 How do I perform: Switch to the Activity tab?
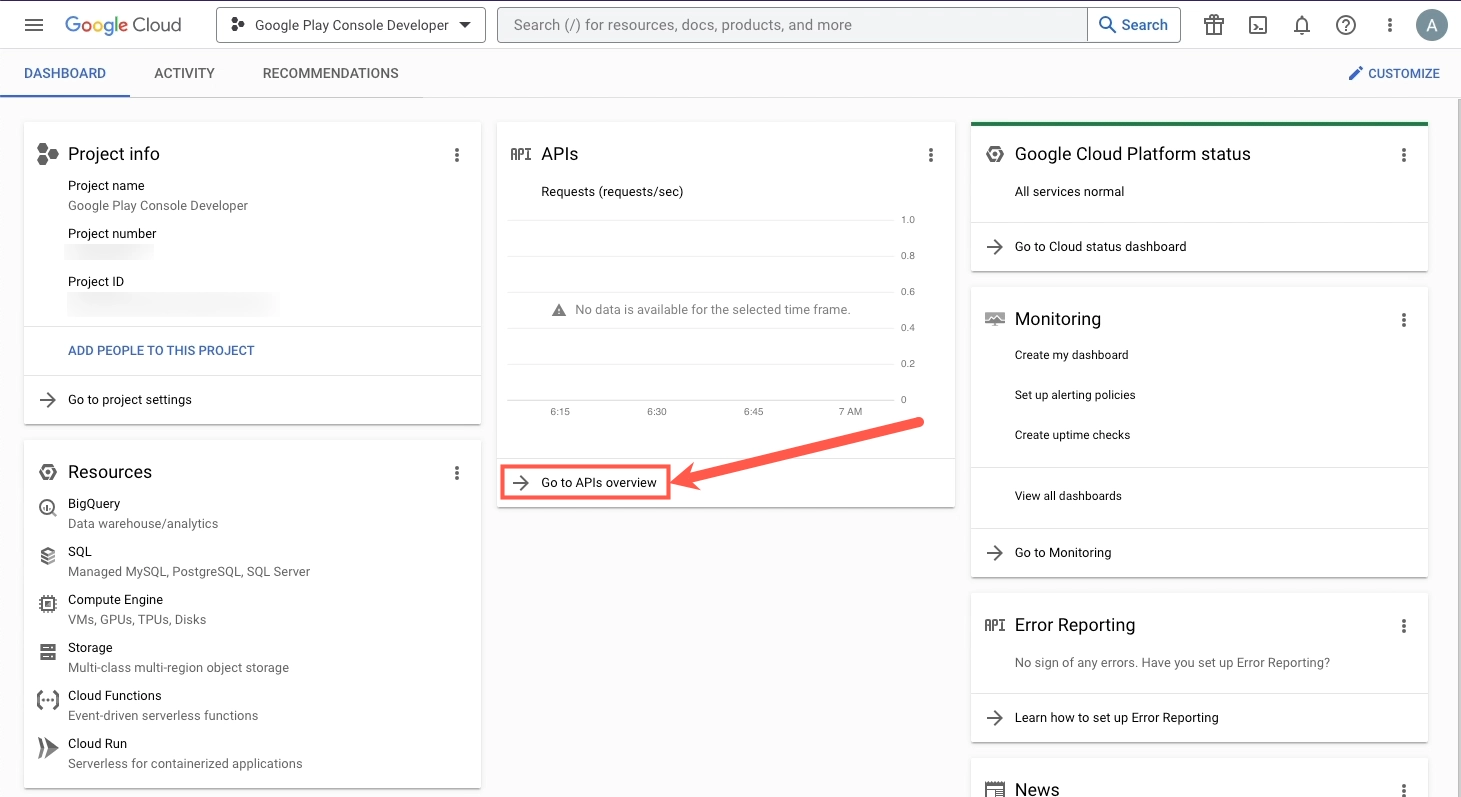pyautogui.click(x=184, y=73)
